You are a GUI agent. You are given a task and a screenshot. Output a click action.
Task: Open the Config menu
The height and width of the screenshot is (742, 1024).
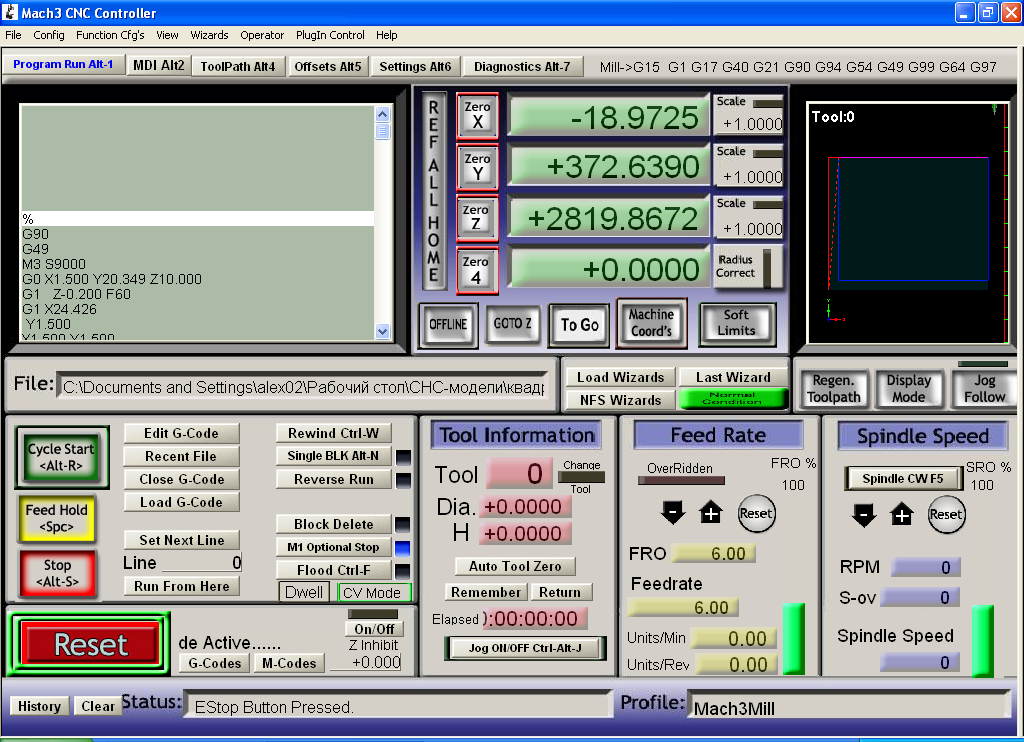48,35
